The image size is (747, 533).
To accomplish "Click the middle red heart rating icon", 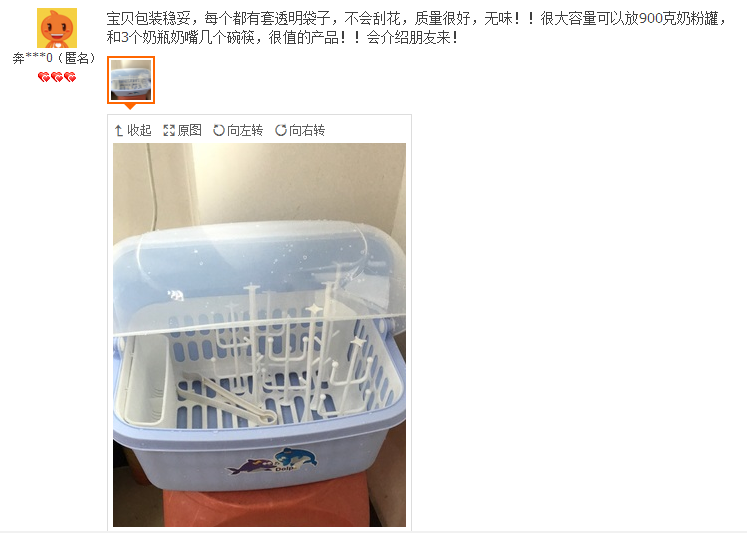I will click(57, 77).
